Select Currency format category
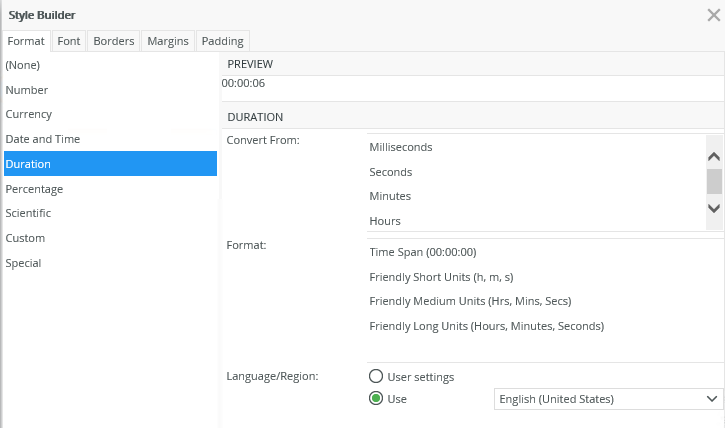Screen dimensions: 725x428 coord(29,115)
